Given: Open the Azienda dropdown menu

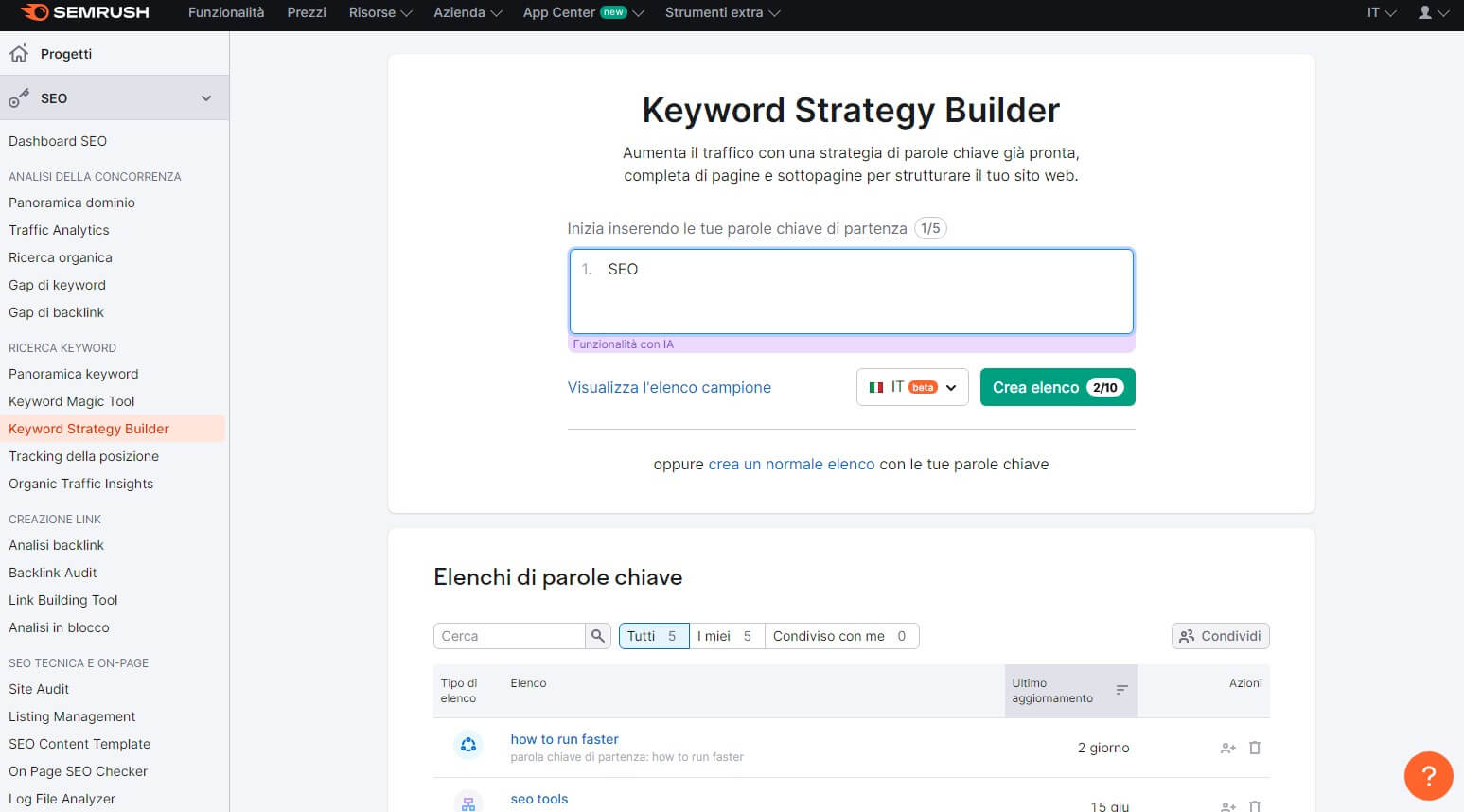Looking at the screenshot, I should point(467,12).
